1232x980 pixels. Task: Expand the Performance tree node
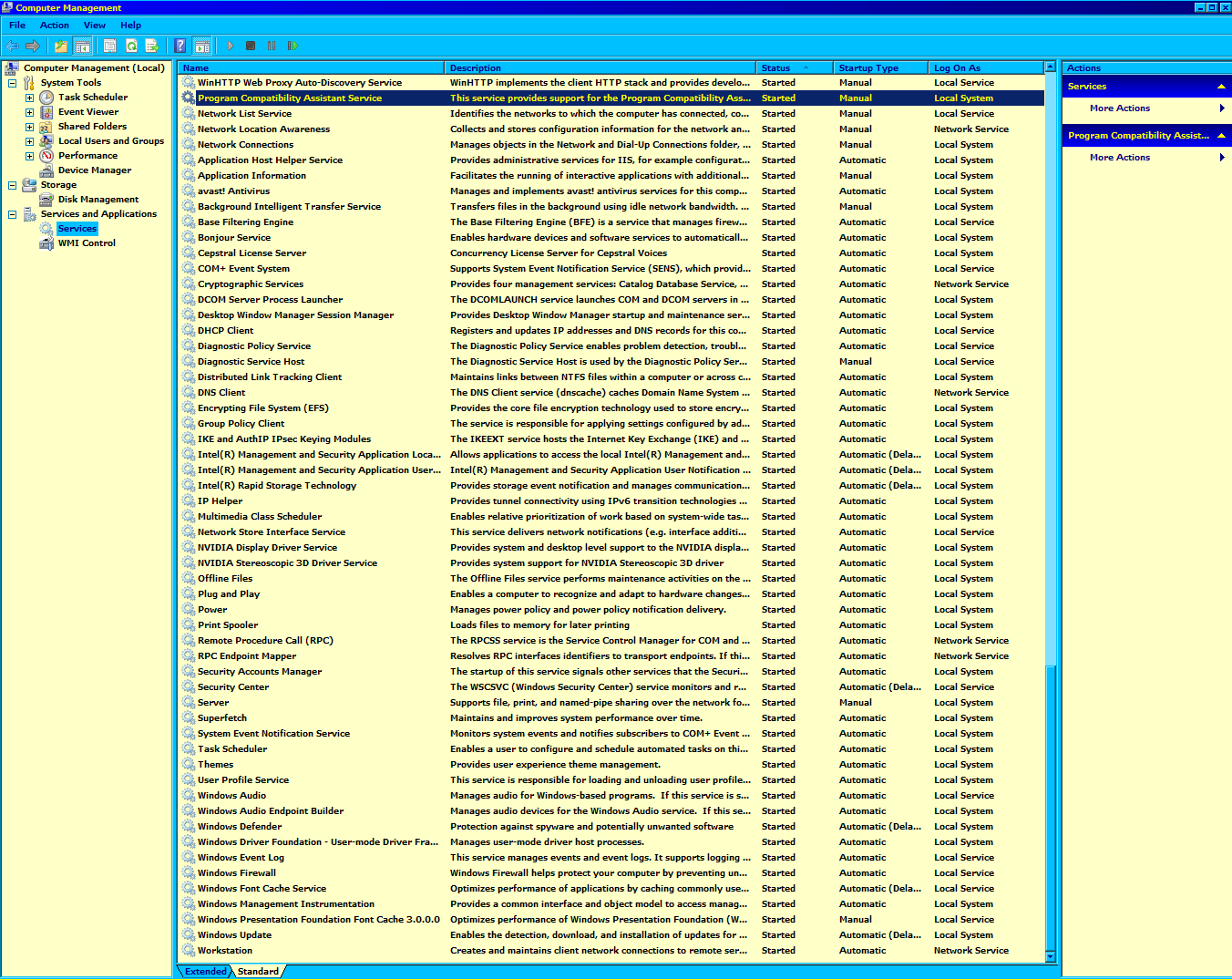(x=29, y=156)
